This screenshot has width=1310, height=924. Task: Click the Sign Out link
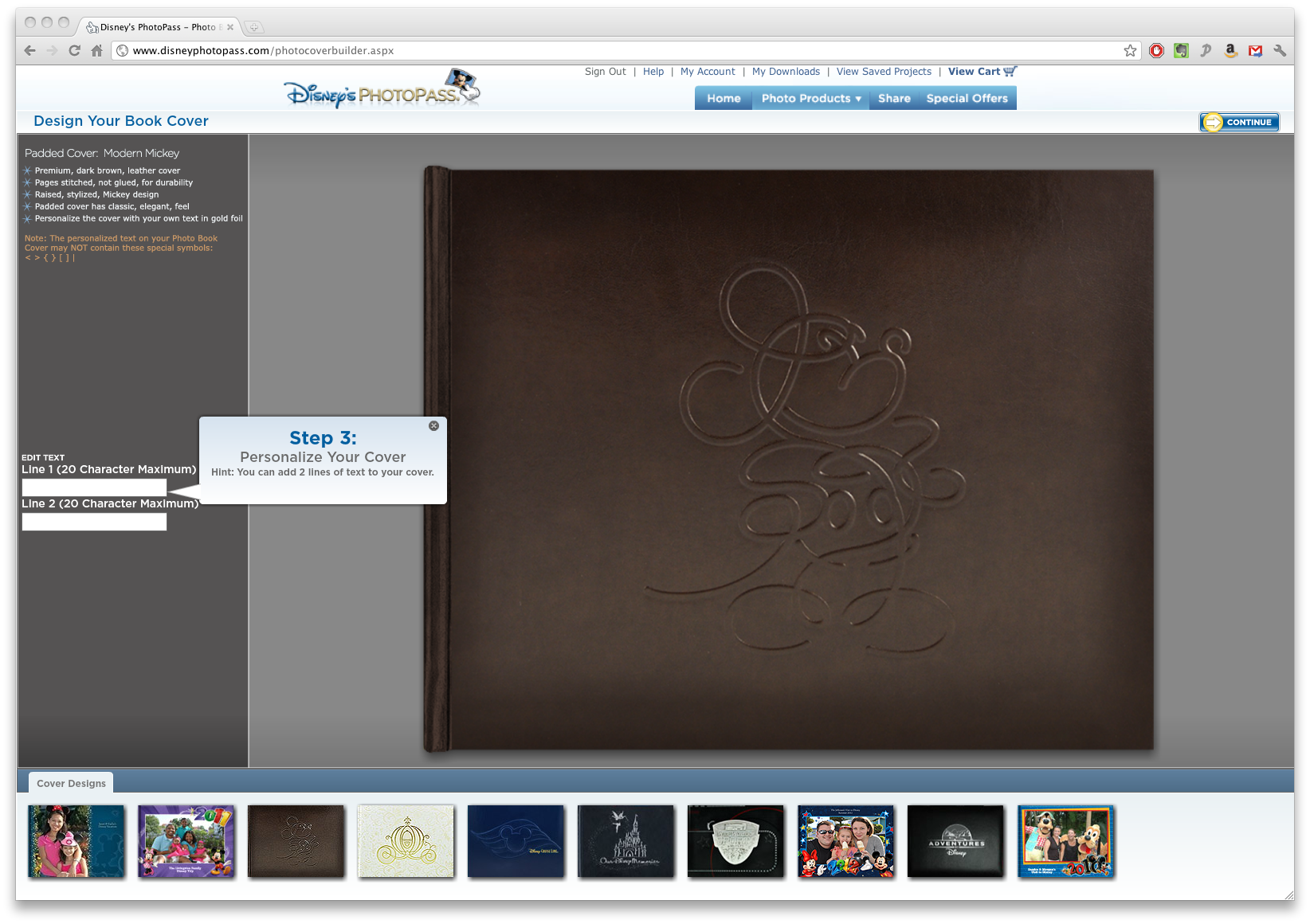(x=606, y=71)
